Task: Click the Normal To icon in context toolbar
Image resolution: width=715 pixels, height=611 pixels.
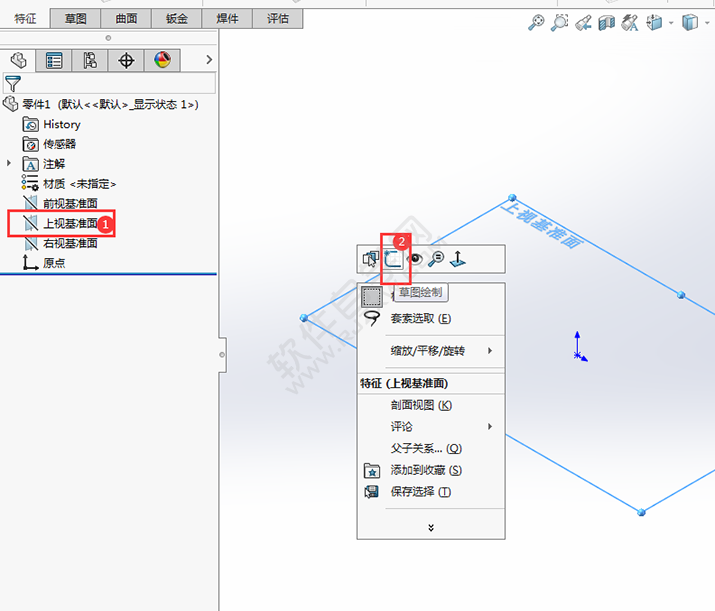Action: pos(458,259)
